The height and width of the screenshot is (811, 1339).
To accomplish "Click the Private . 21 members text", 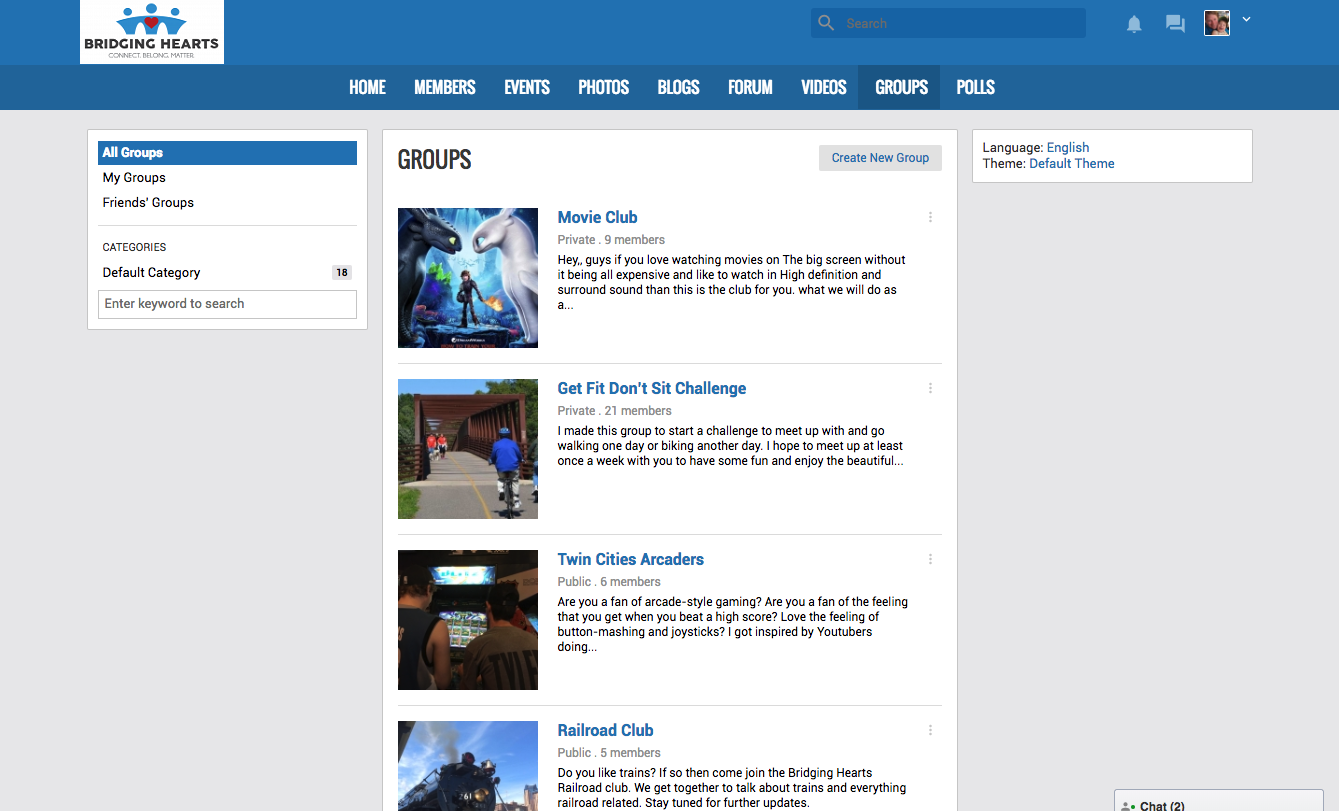I will pyautogui.click(x=614, y=411).
